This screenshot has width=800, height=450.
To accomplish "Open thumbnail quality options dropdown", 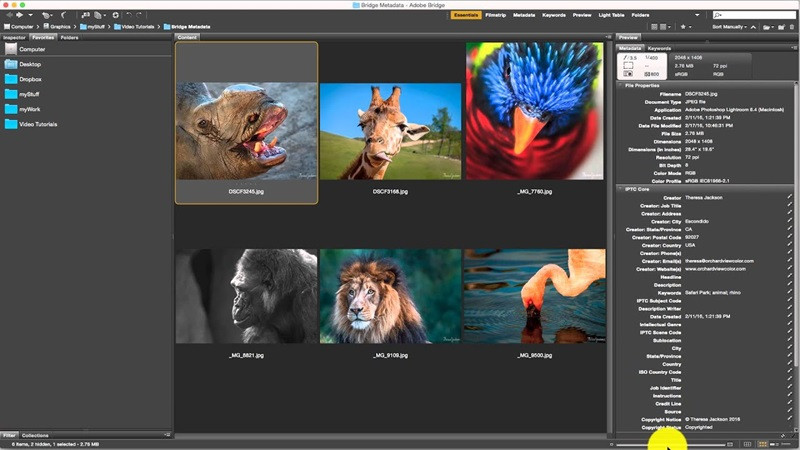I will click(x=665, y=27).
